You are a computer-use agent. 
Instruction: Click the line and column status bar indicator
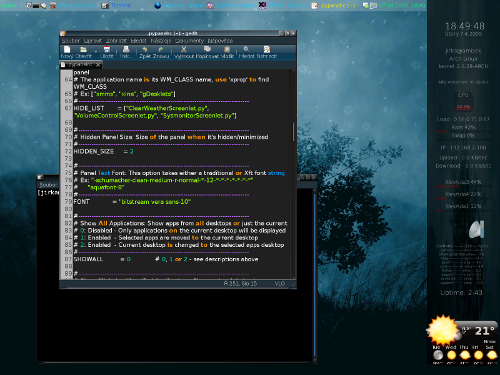click(x=240, y=284)
